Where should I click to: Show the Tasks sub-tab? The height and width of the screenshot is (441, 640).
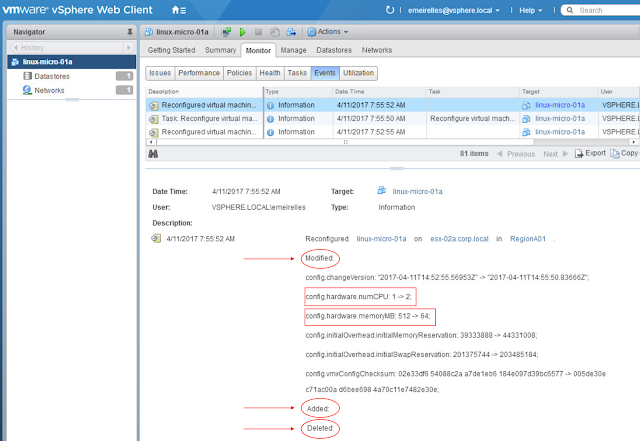297,73
